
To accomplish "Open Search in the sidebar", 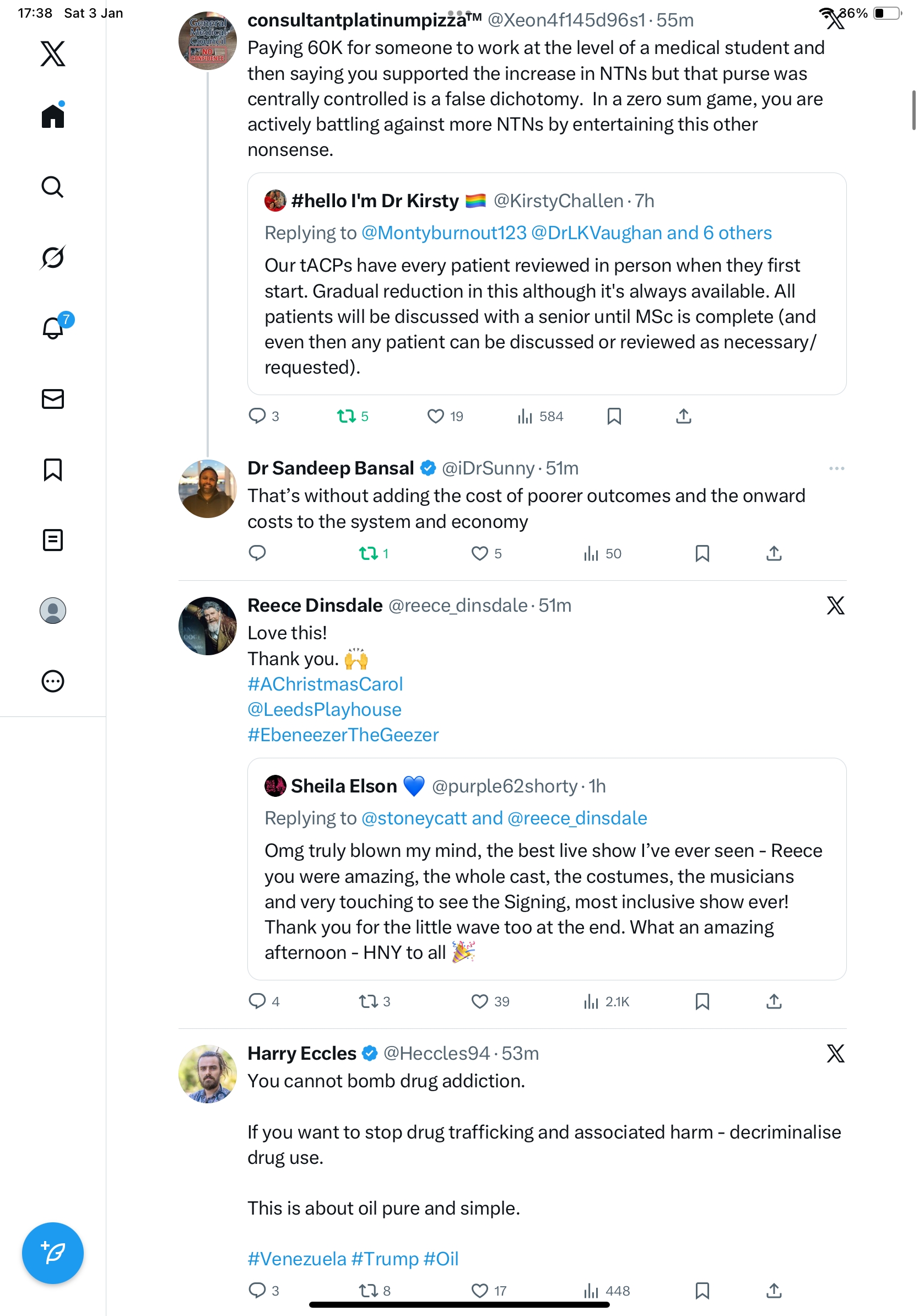I will [53, 187].
